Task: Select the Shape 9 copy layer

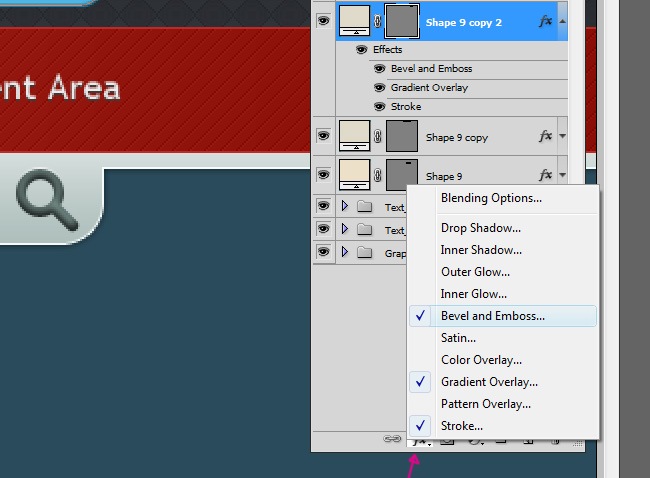Action: click(470, 137)
